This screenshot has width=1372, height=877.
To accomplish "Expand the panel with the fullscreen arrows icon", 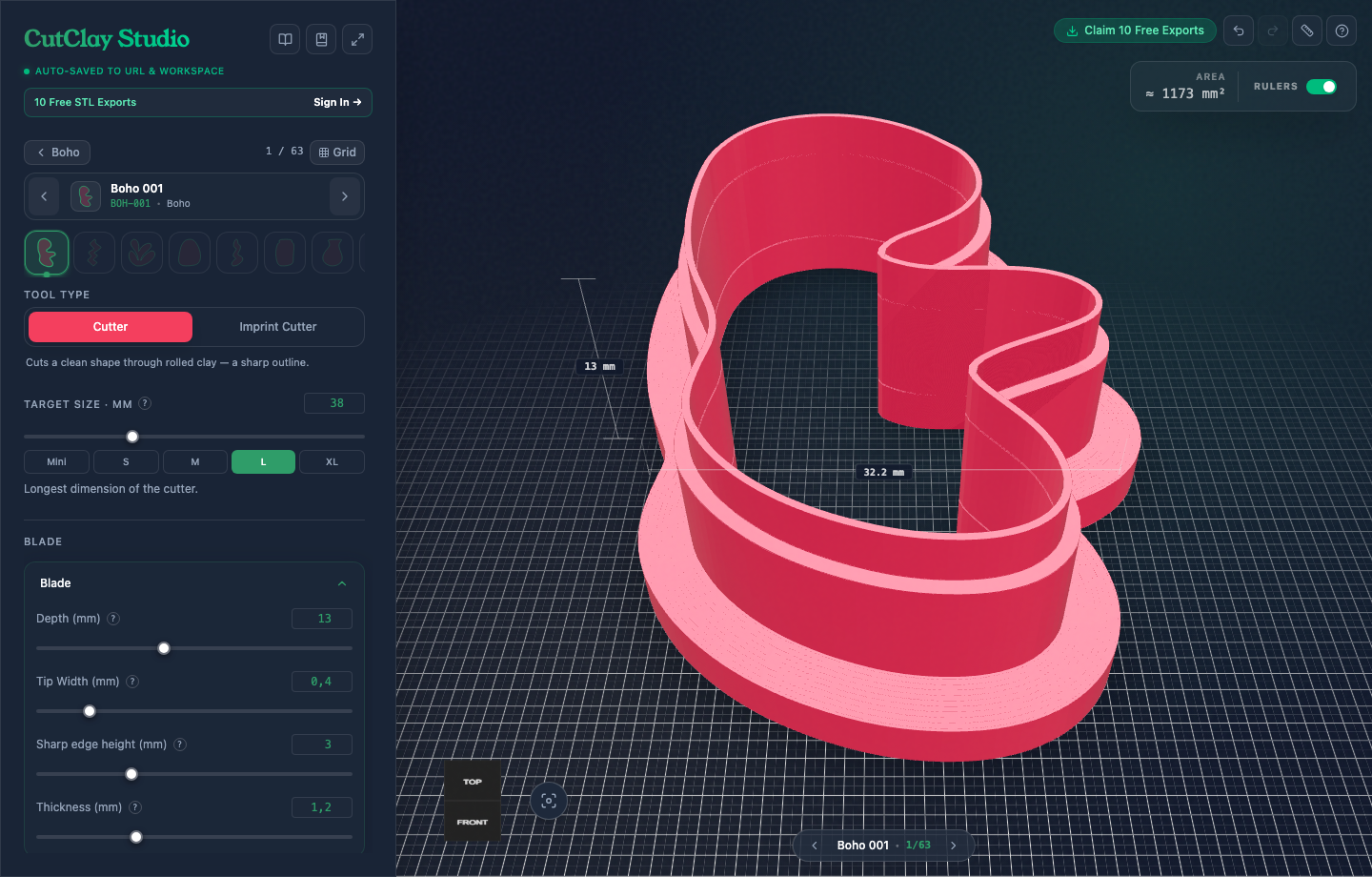I will pos(357,39).
